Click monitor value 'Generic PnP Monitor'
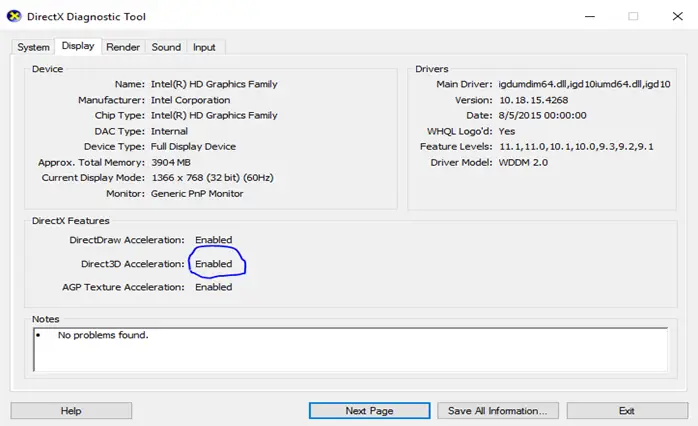Viewport: 698px width, 426px height. pyautogui.click(x=197, y=194)
